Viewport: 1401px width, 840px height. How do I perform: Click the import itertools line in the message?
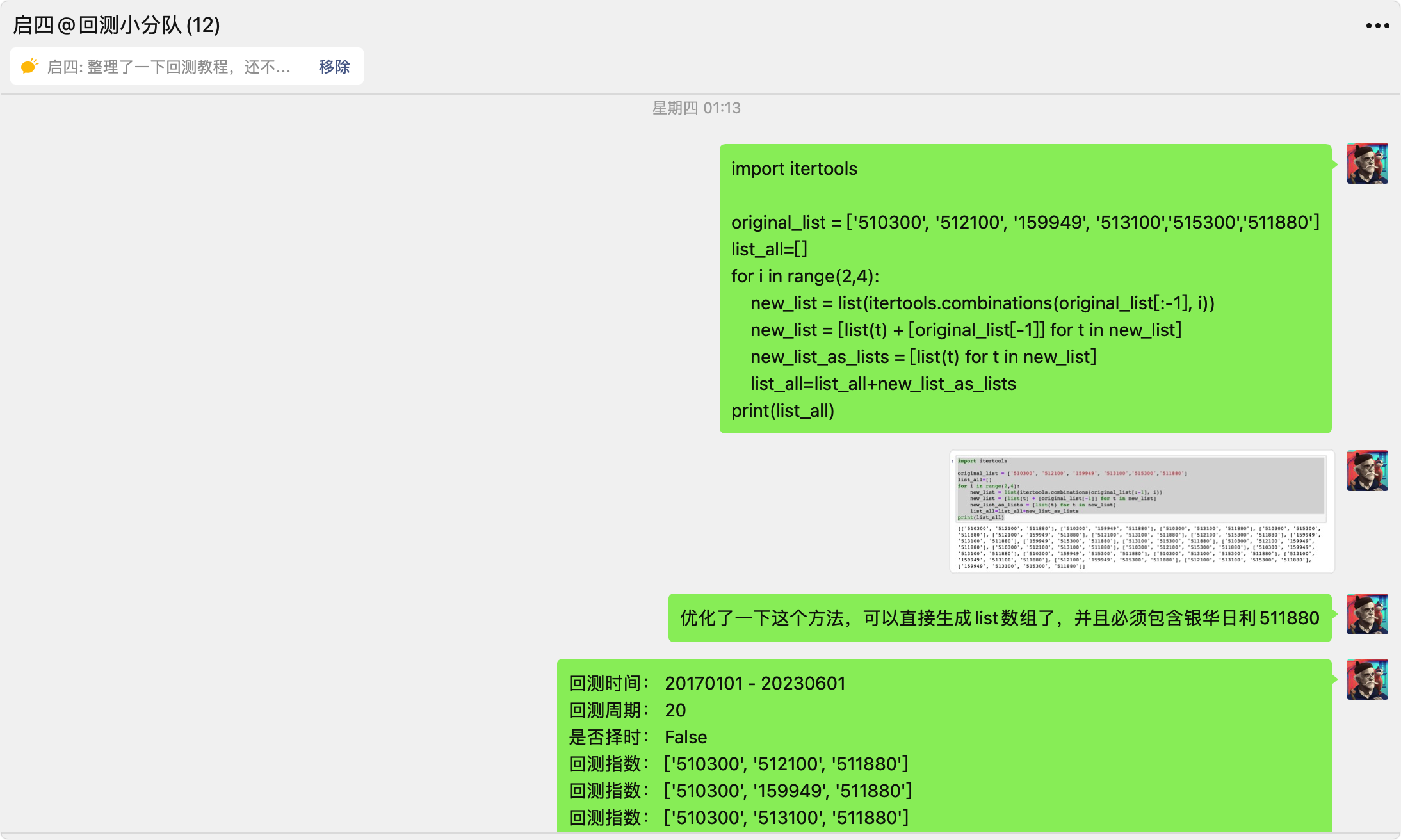[794, 169]
